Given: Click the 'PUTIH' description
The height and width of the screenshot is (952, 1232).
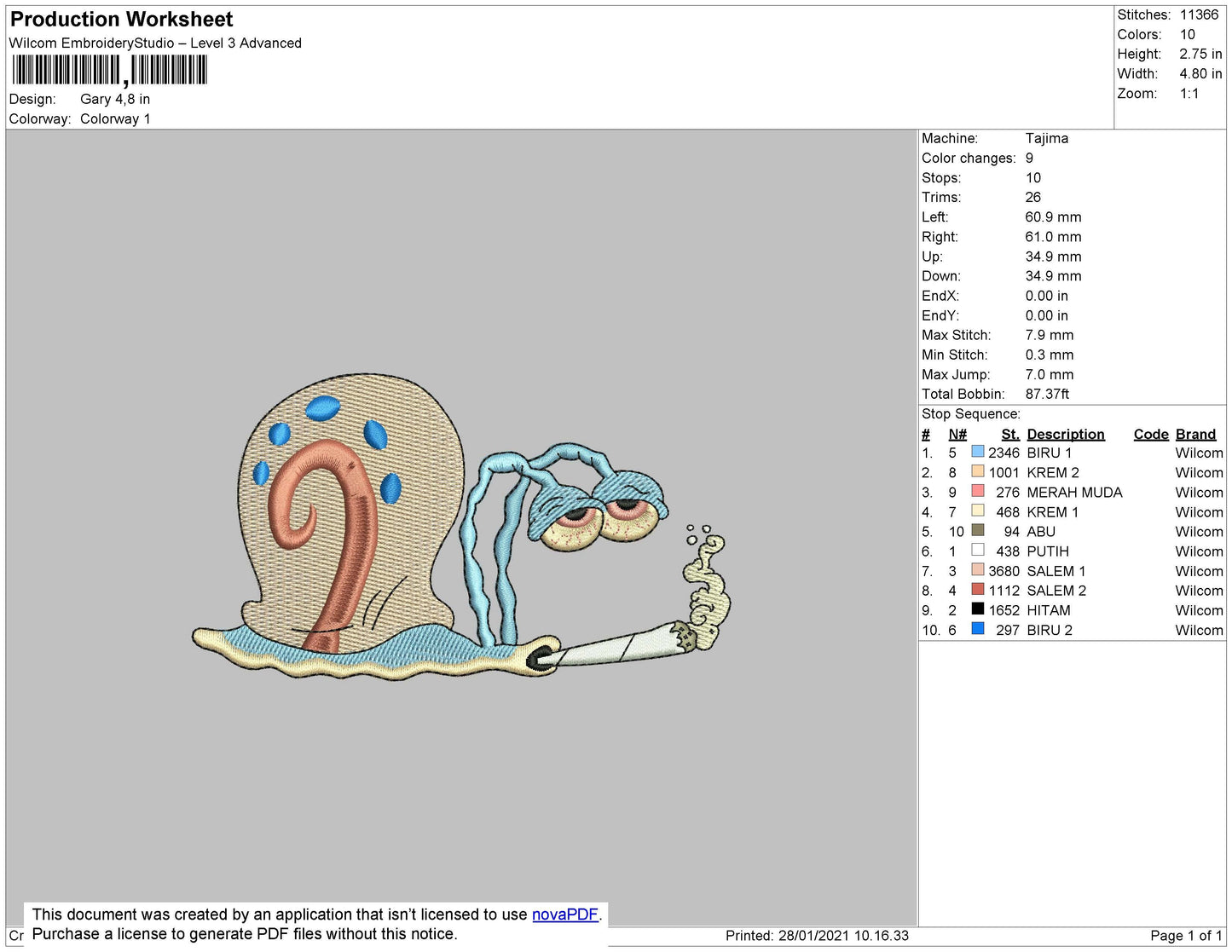Looking at the screenshot, I should [x=1048, y=551].
